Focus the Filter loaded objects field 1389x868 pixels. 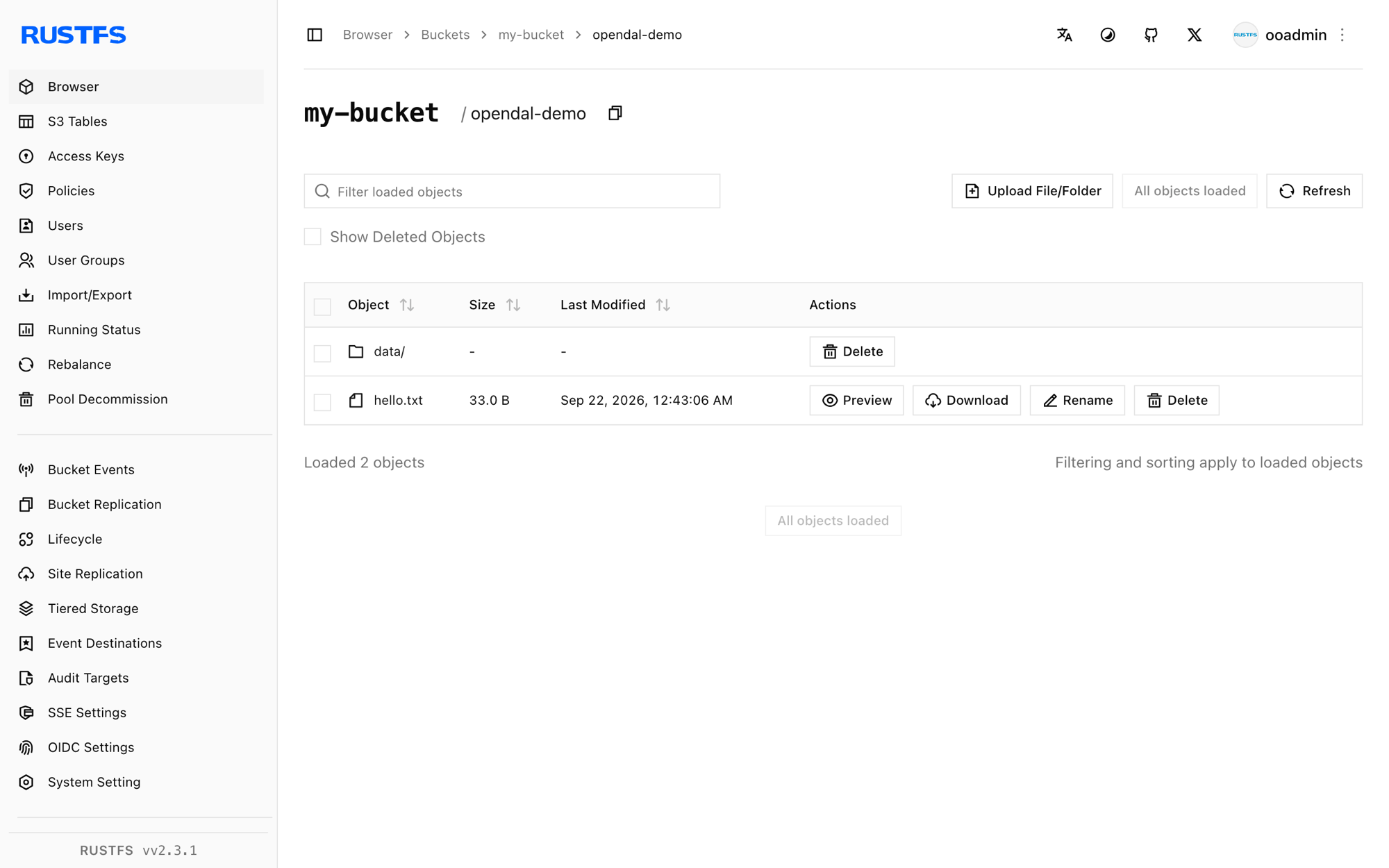click(x=512, y=191)
